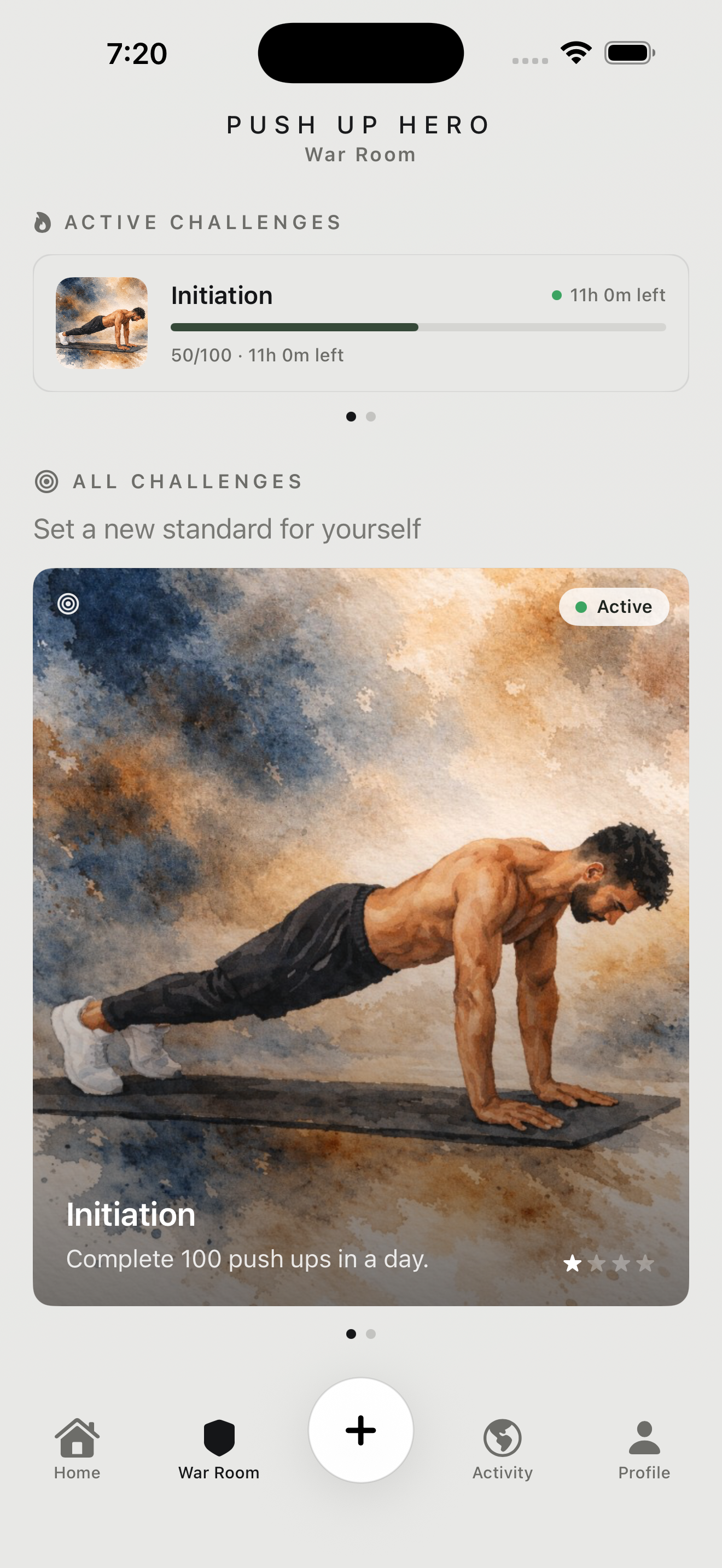Select first active challenge page dot
The height and width of the screenshot is (1568, 722).
tap(351, 417)
